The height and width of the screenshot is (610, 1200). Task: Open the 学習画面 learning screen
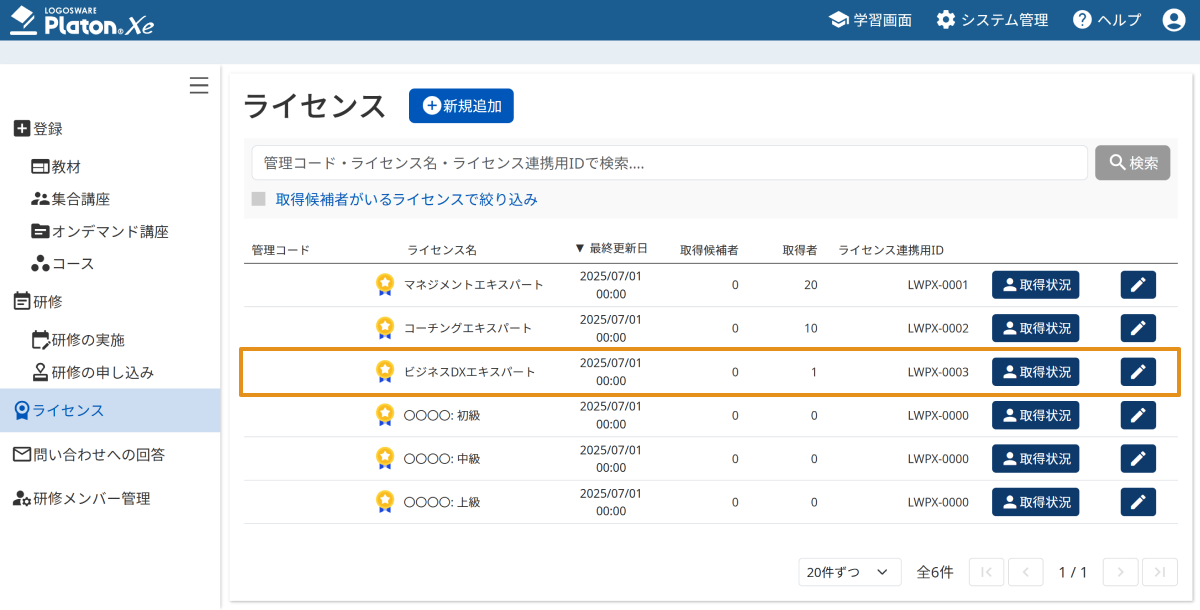(x=871, y=20)
